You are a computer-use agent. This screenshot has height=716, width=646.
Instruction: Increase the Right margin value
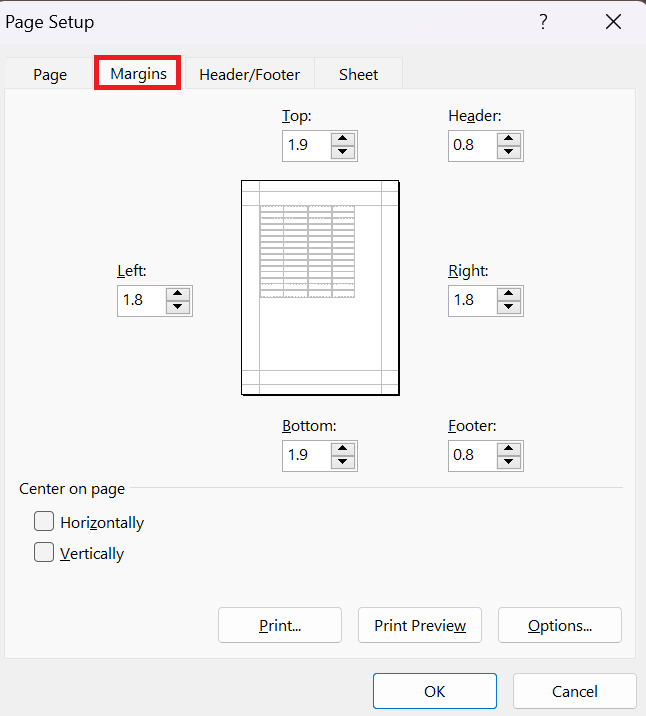(509, 294)
